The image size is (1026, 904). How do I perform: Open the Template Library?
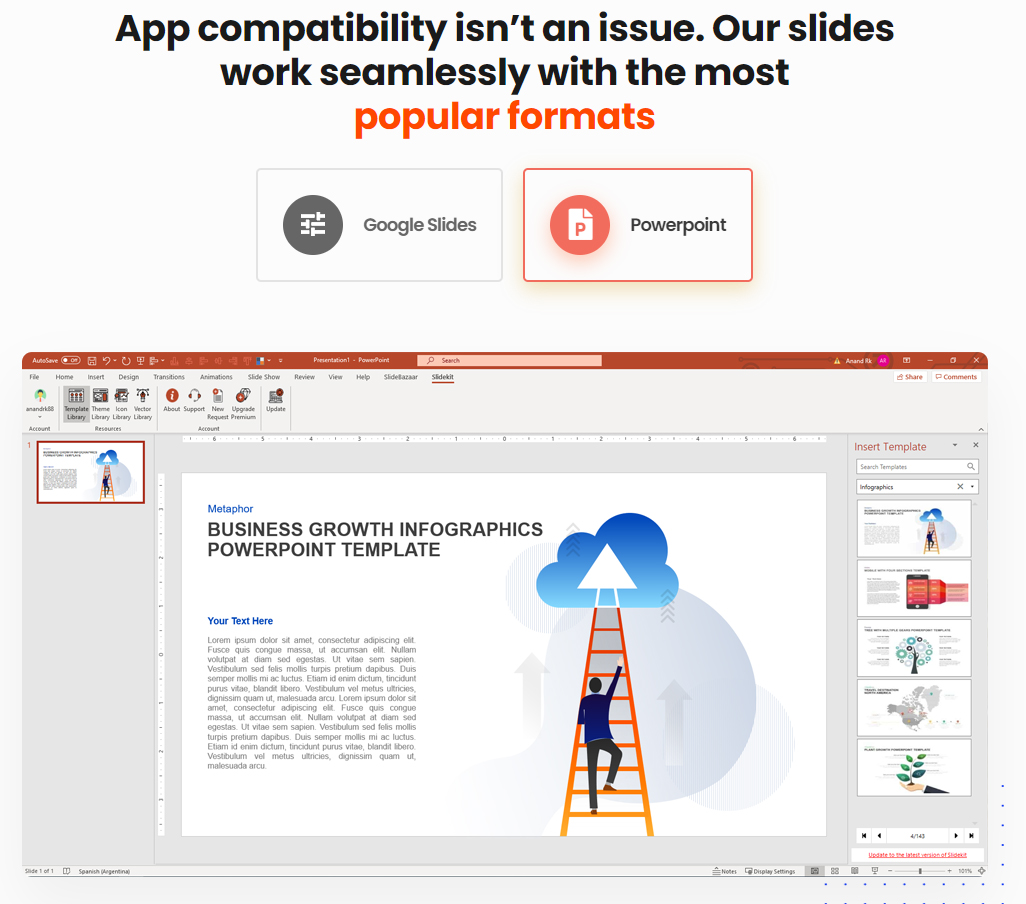click(76, 404)
